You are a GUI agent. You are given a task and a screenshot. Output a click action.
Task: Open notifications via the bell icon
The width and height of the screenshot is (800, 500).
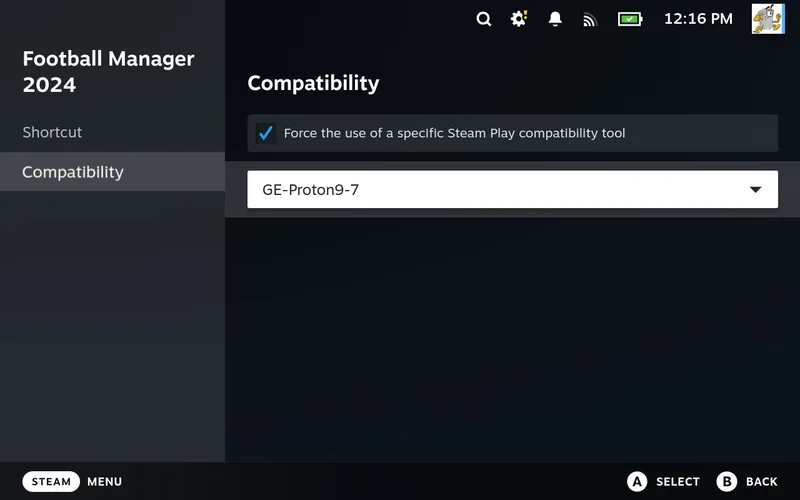pyautogui.click(x=555, y=19)
